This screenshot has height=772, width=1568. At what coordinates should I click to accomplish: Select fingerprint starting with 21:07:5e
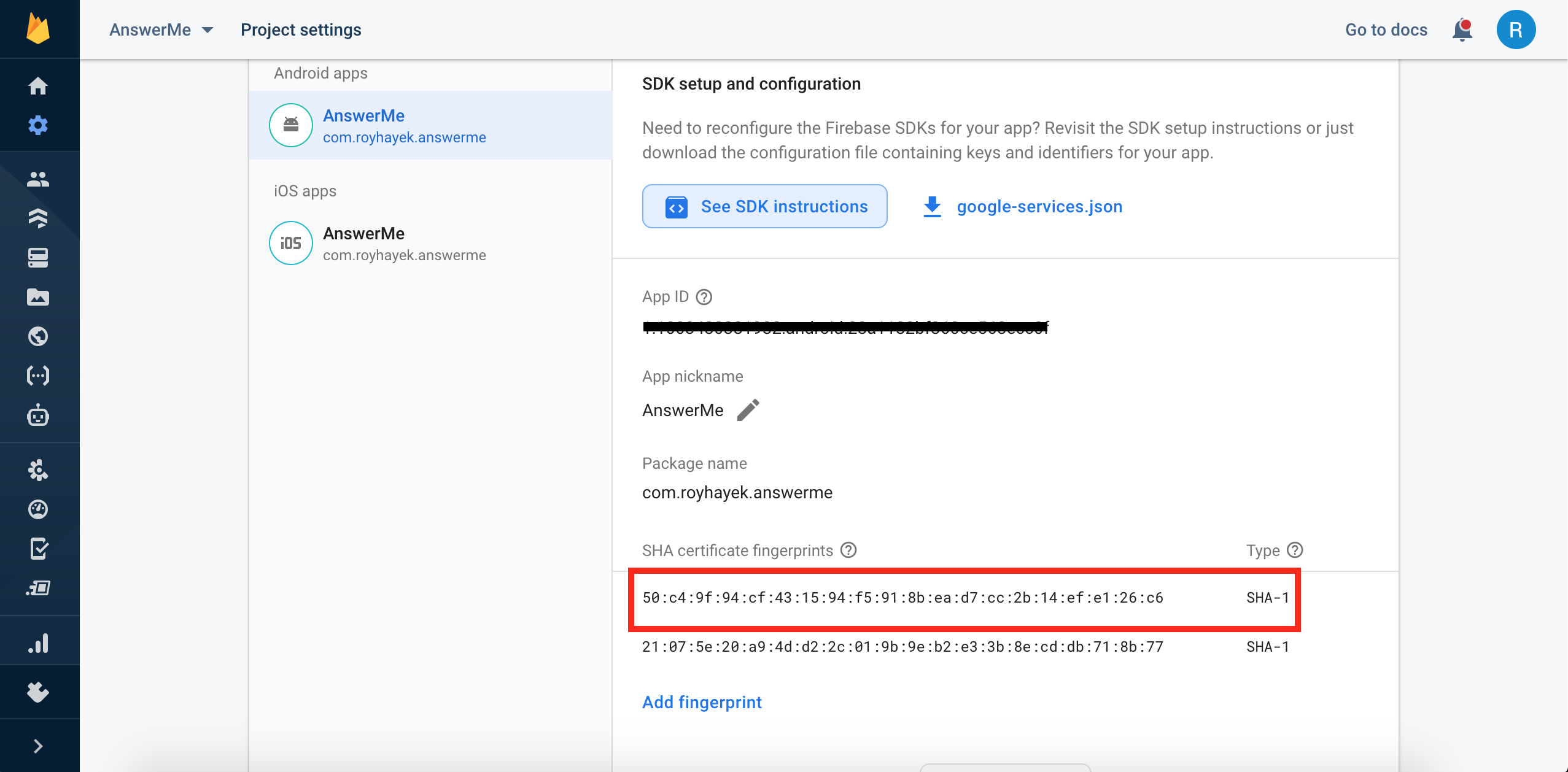902,647
